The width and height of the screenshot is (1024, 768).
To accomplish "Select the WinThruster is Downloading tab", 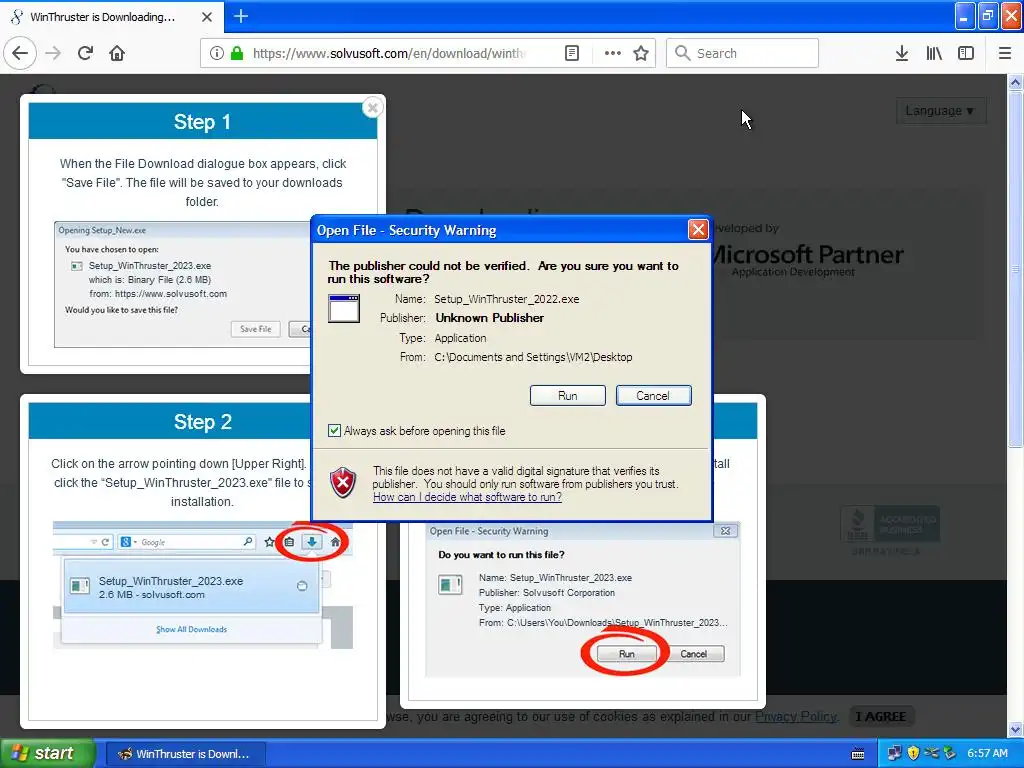I will coord(112,17).
